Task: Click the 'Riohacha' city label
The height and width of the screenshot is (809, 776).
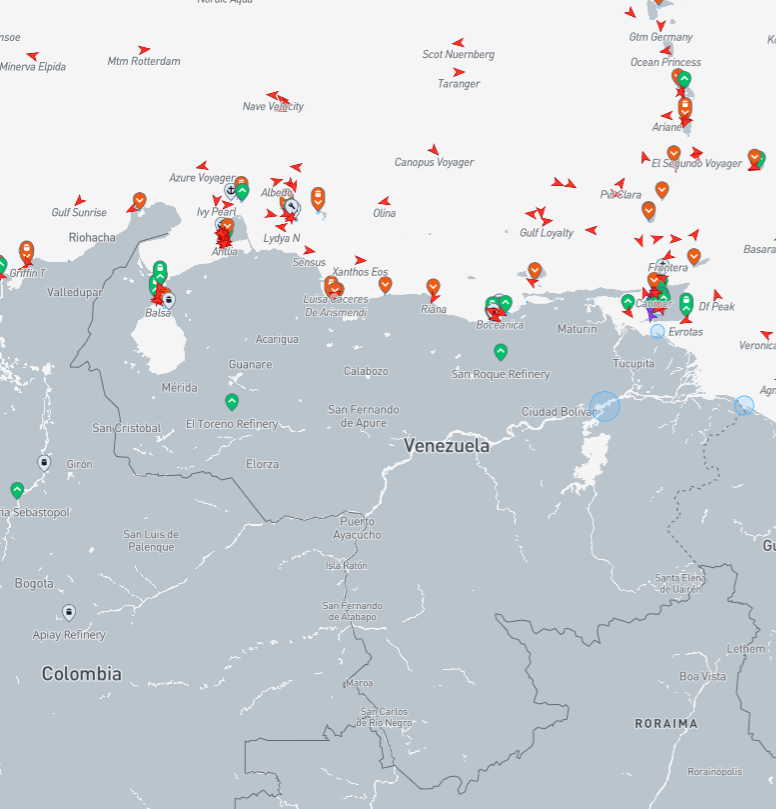Action: point(92,237)
